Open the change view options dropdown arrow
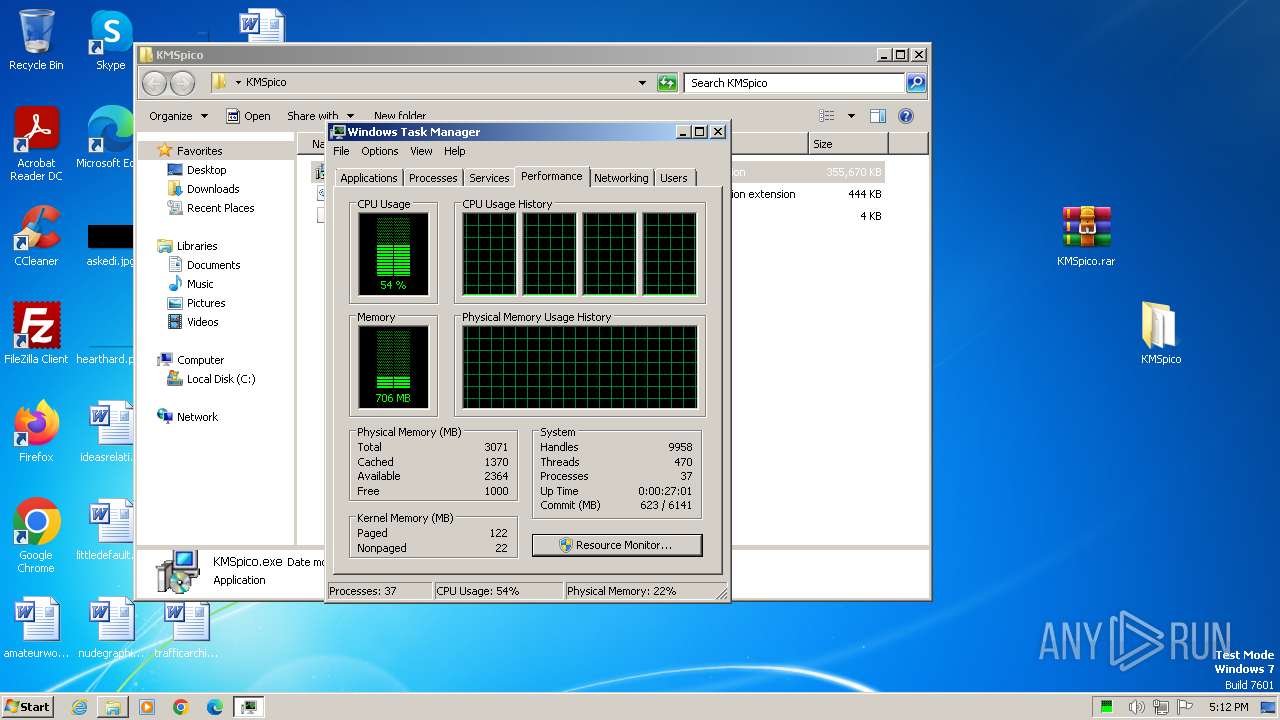 [851, 116]
